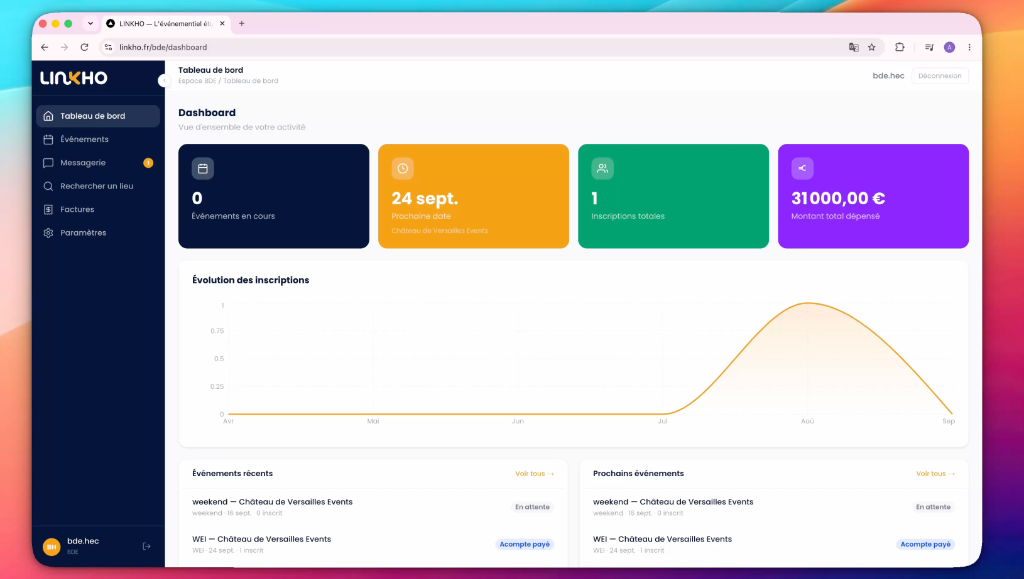
Task: Expand the tab search dropdown arrow
Action: [x=90, y=23]
